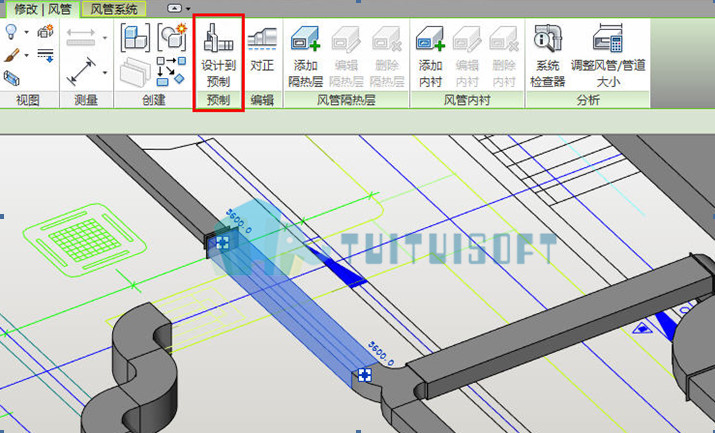Click the greyed 删除隔热层 button
This screenshot has height=433, width=715.
(x=387, y=57)
